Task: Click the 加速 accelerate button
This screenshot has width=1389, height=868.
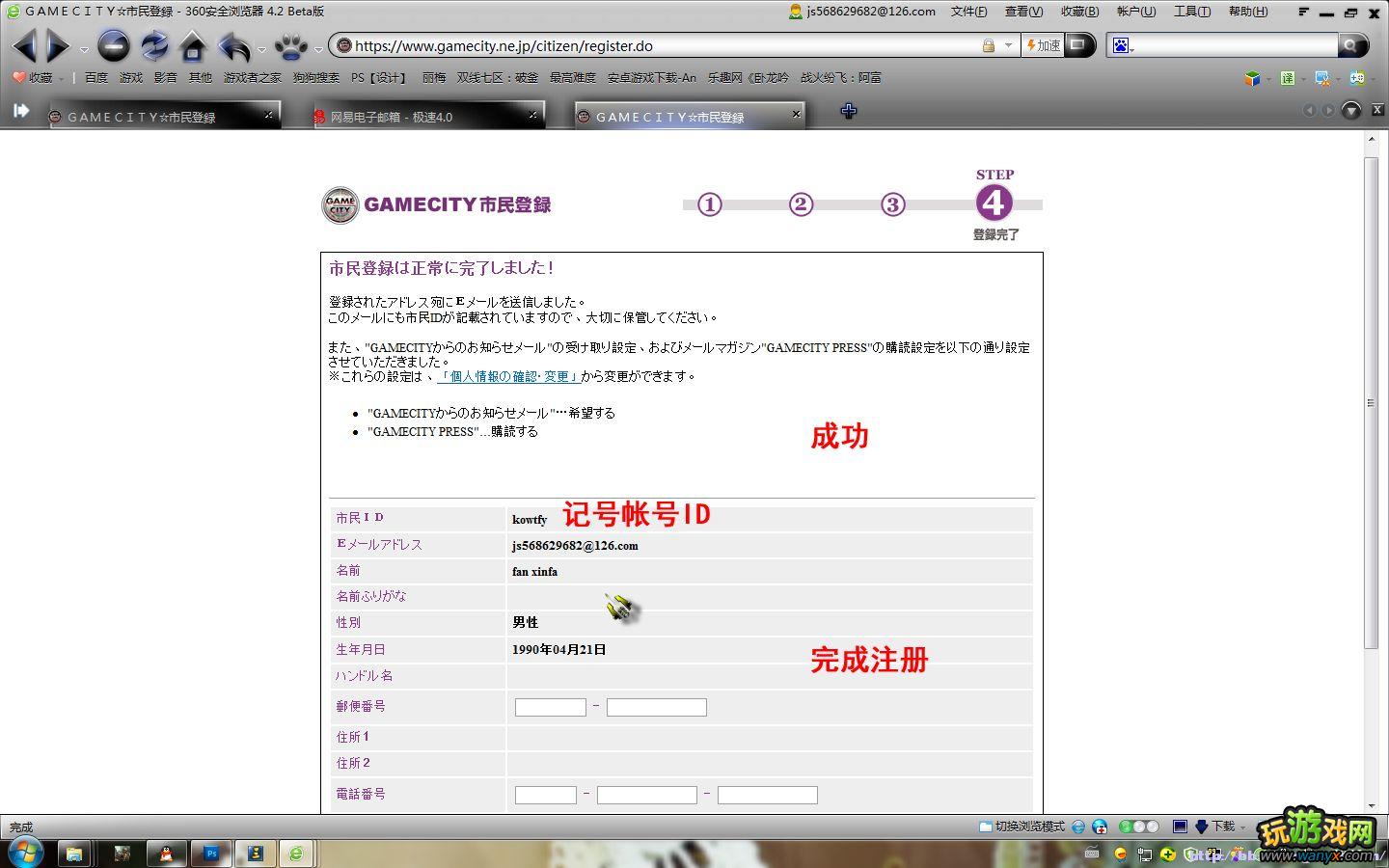Action: [1043, 45]
